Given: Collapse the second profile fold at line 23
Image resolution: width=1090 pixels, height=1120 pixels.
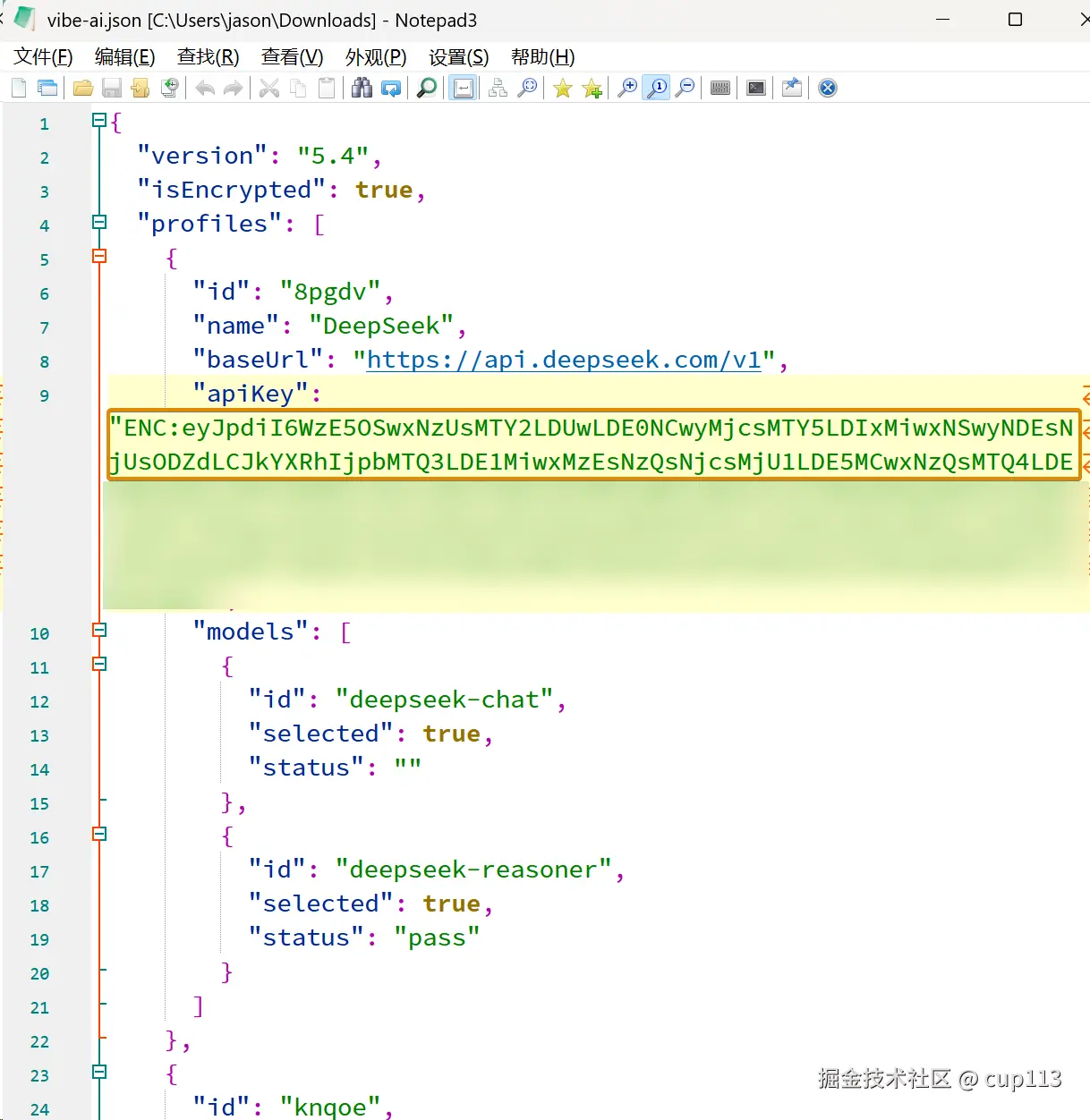Looking at the screenshot, I should click(99, 1072).
